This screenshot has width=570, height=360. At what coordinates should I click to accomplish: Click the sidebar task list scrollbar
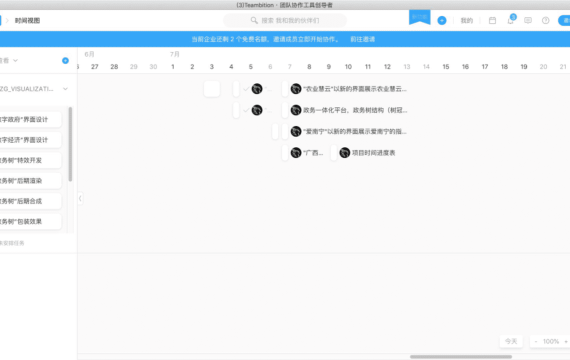[x=70, y=144]
